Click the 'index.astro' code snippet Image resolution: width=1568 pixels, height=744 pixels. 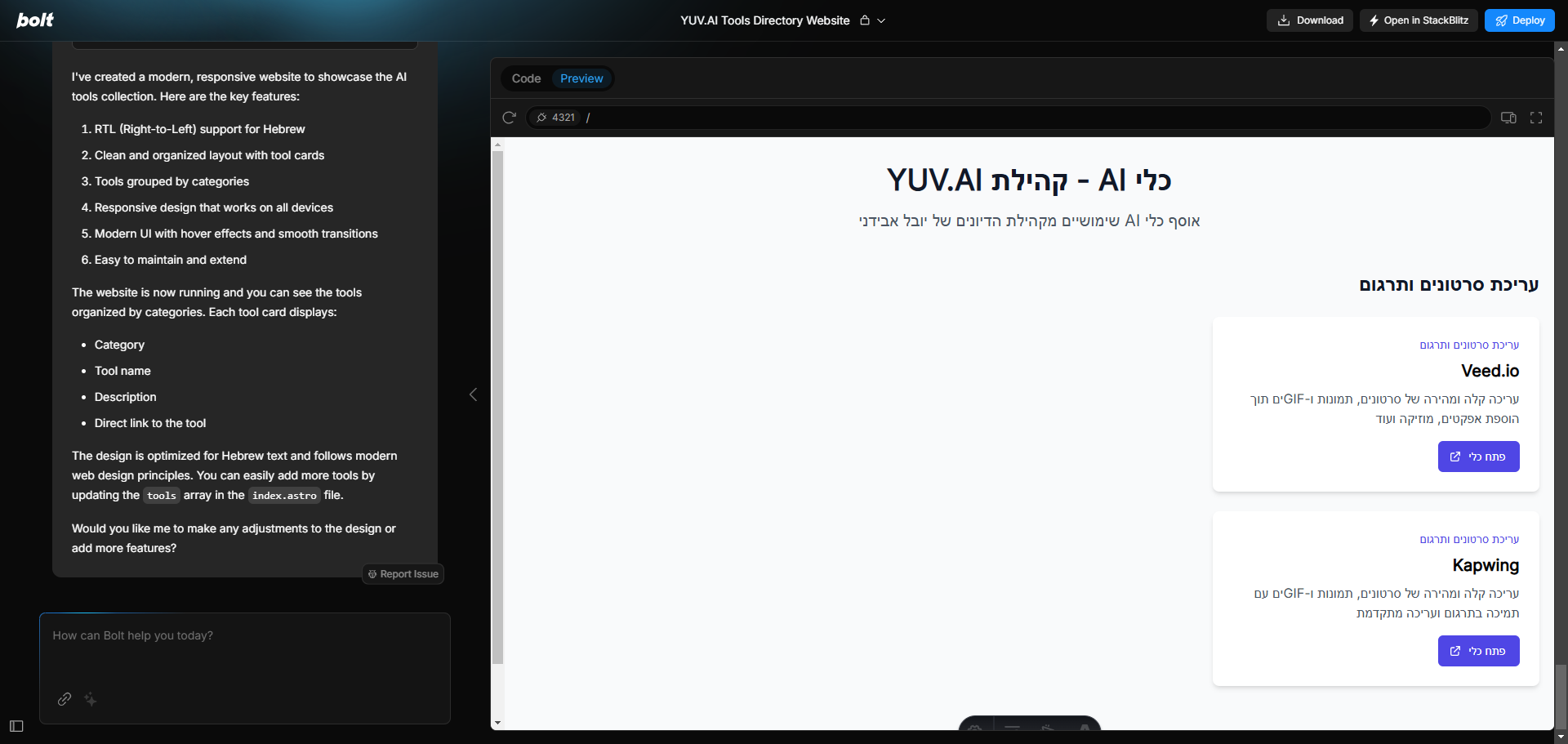(284, 496)
